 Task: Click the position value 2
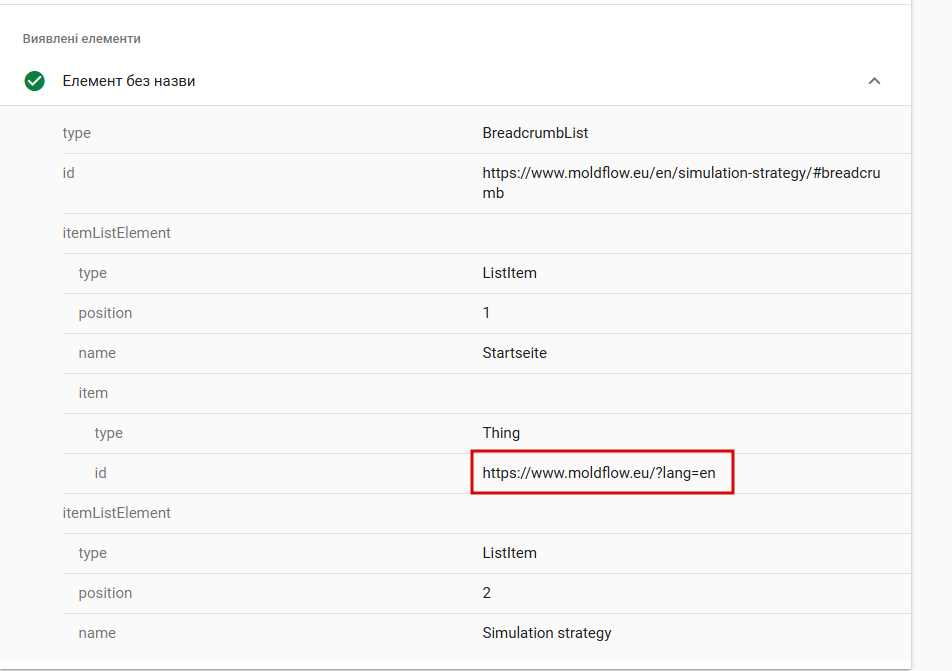[x=486, y=593]
